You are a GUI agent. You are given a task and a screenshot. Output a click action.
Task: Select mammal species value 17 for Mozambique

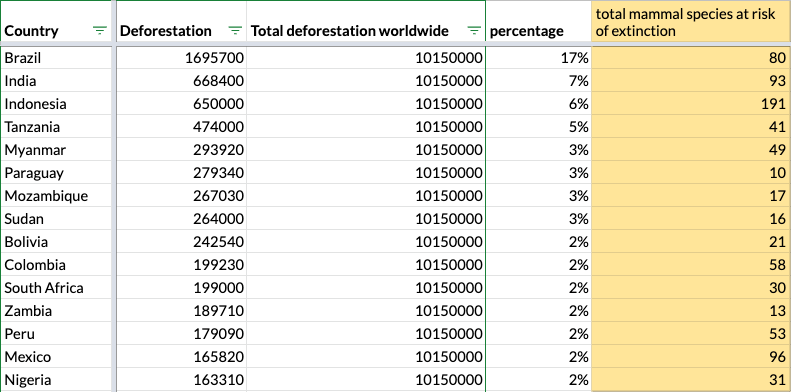click(x=691, y=195)
